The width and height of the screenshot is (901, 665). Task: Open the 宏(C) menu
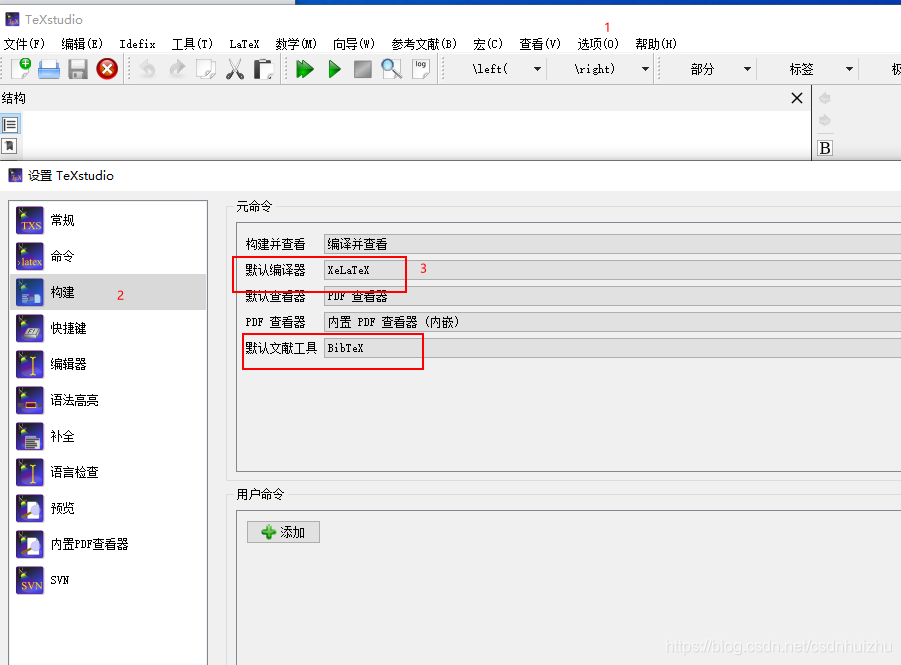pos(488,44)
